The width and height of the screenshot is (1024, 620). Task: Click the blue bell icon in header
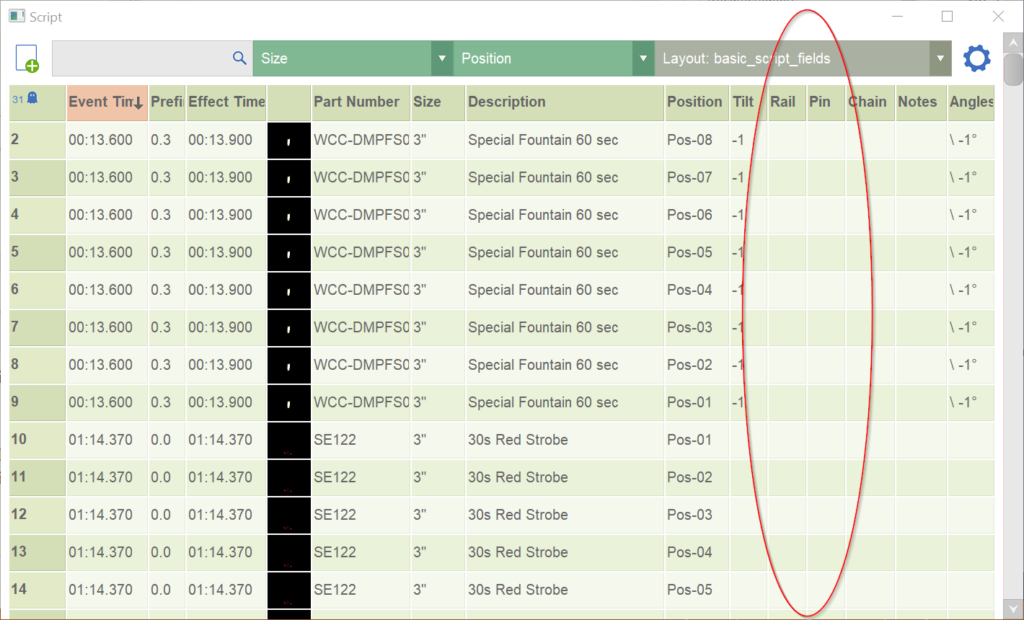click(32, 98)
